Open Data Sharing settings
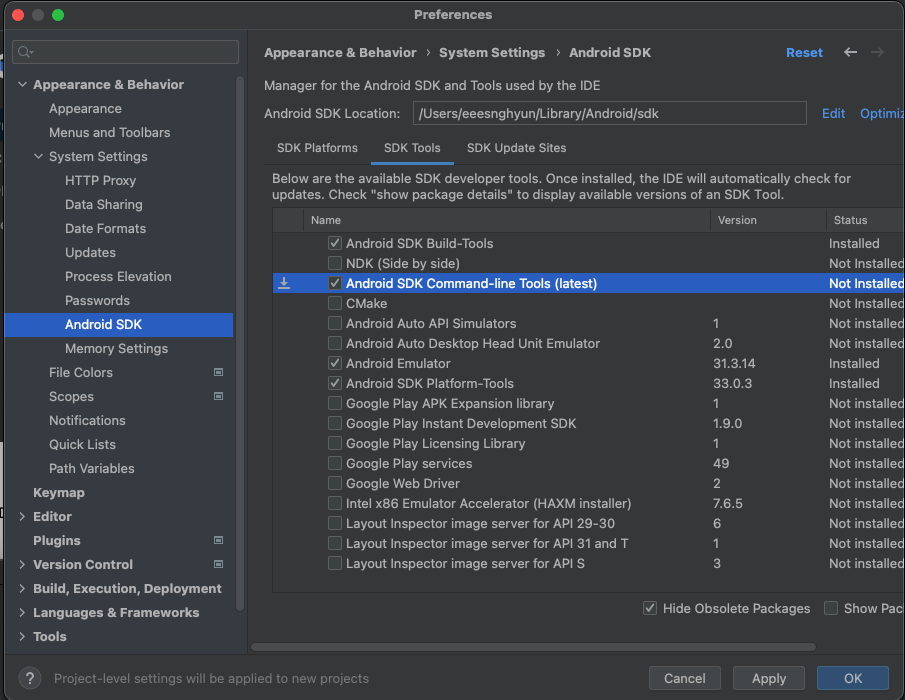Image resolution: width=905 pixels, height=700 pixels. (104, 204)
